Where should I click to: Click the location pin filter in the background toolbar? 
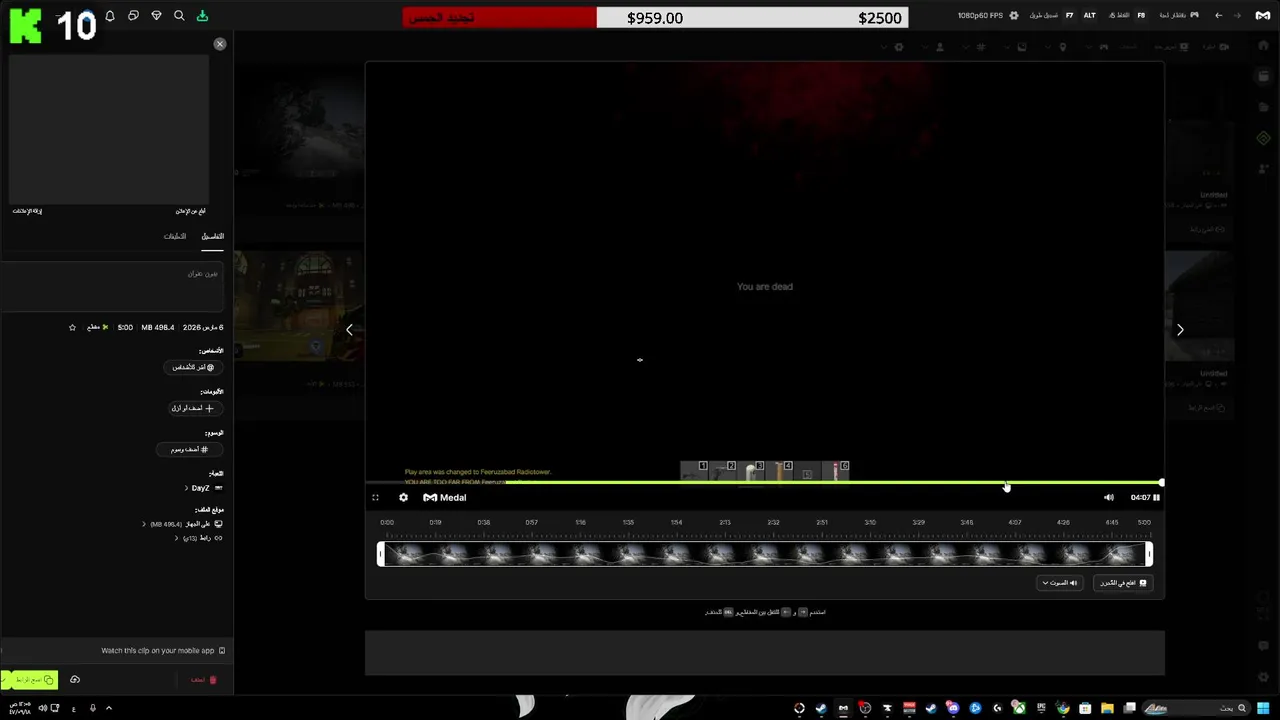[1063, 47]
